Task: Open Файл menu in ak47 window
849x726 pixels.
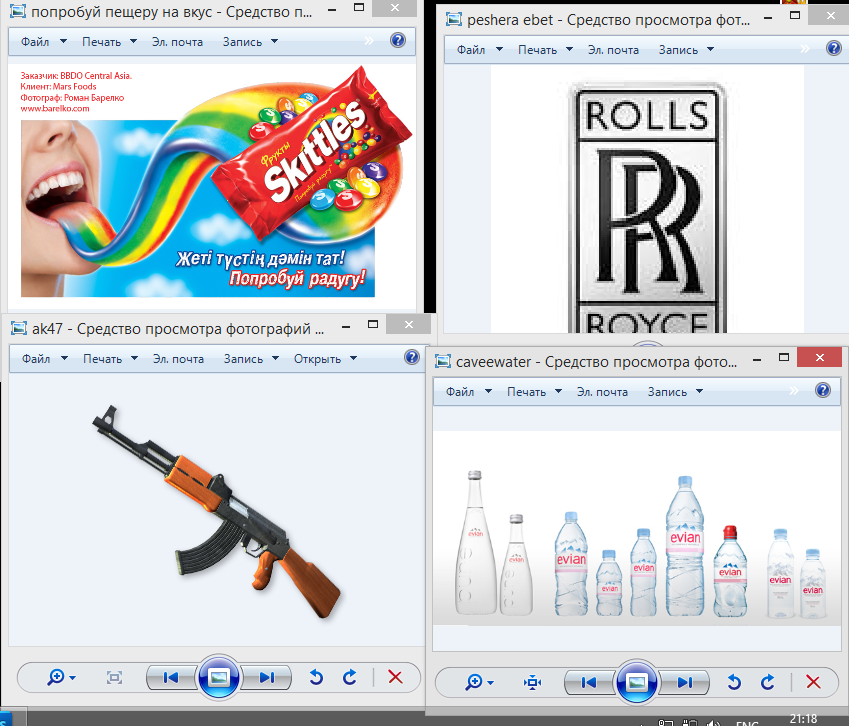Action: pos(44,358)
